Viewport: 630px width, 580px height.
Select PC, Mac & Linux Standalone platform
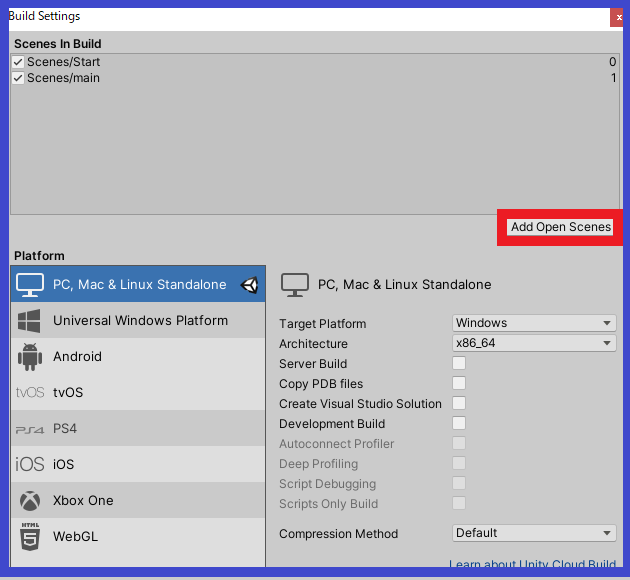coord(138,284)
